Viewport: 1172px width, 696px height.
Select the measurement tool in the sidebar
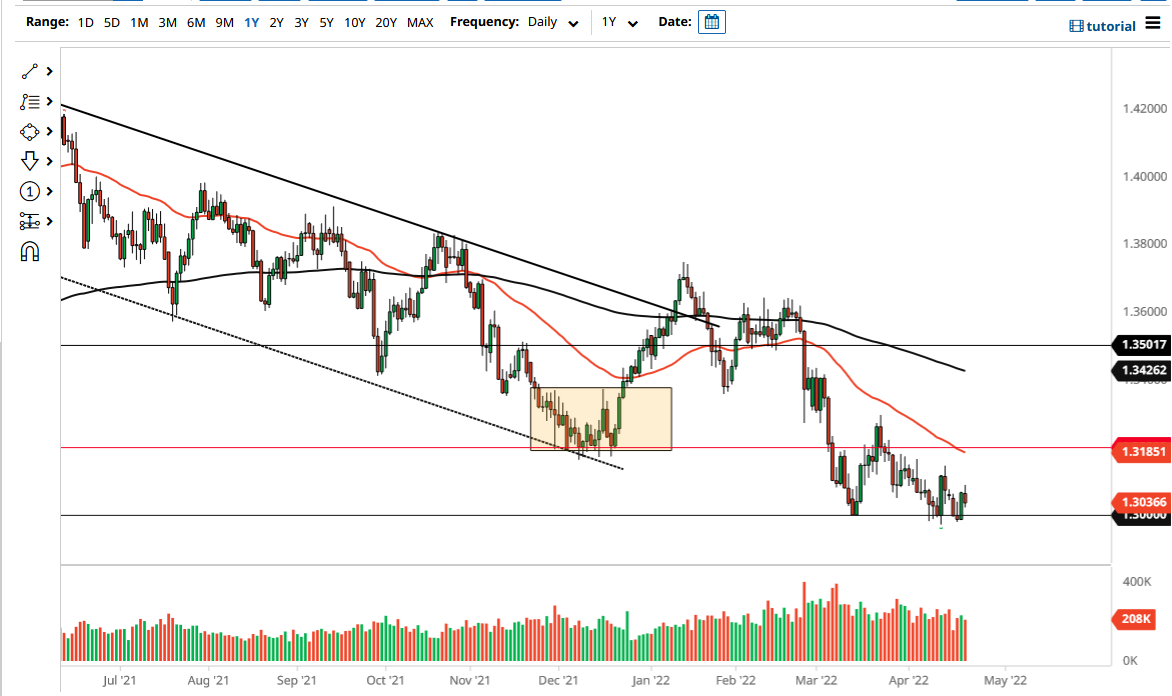(28, 220)
